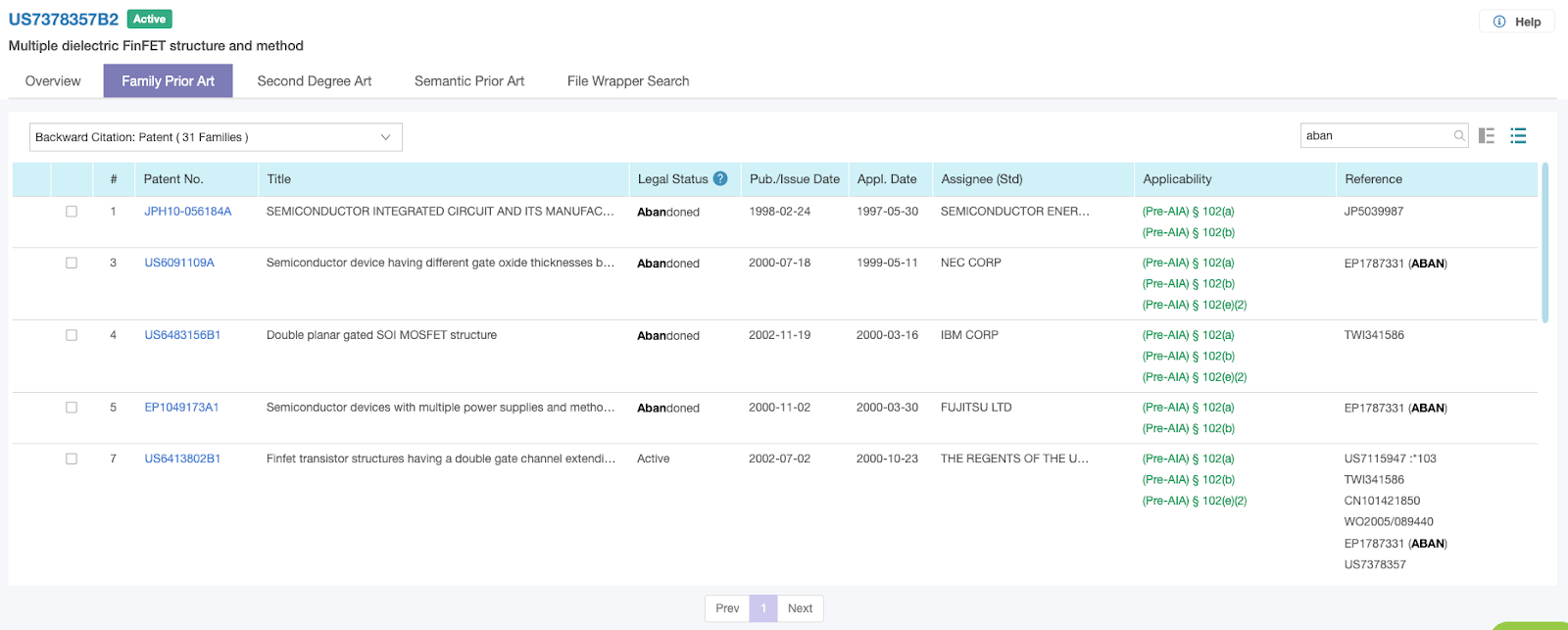
Task: Click assignee FUJITSU LTD
Action: click(976, 408)
